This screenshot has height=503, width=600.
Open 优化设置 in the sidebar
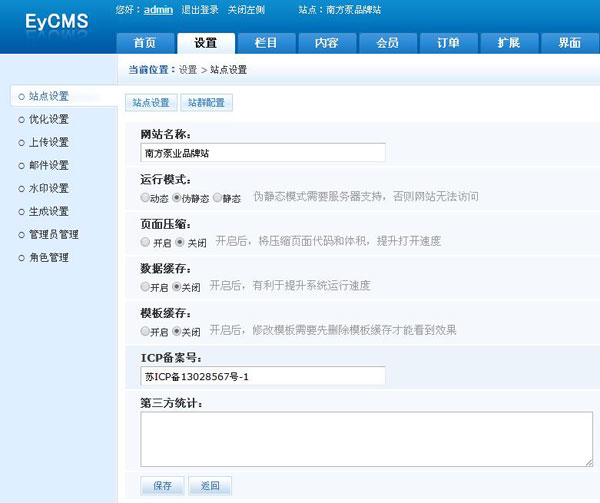click(x=49, y=119)
